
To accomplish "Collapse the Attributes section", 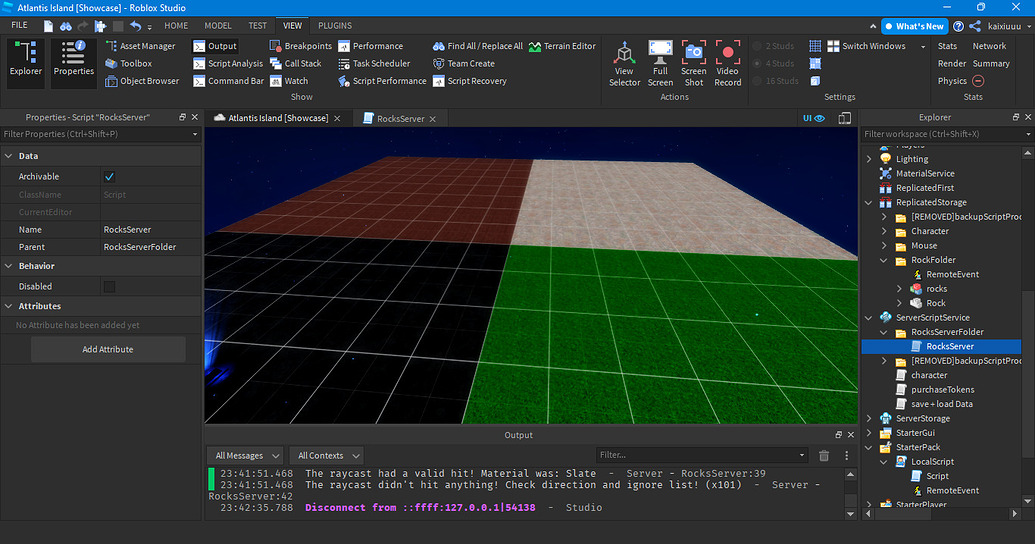I will point(9,306).
